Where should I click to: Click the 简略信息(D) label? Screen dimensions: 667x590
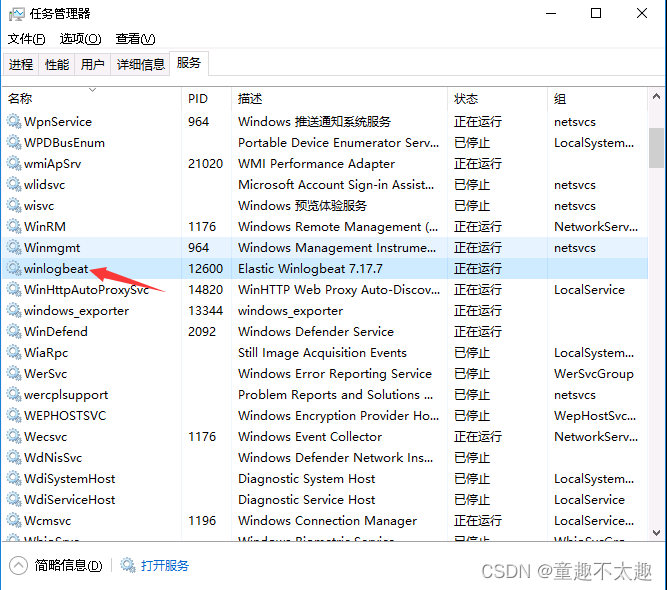point(68,566)
